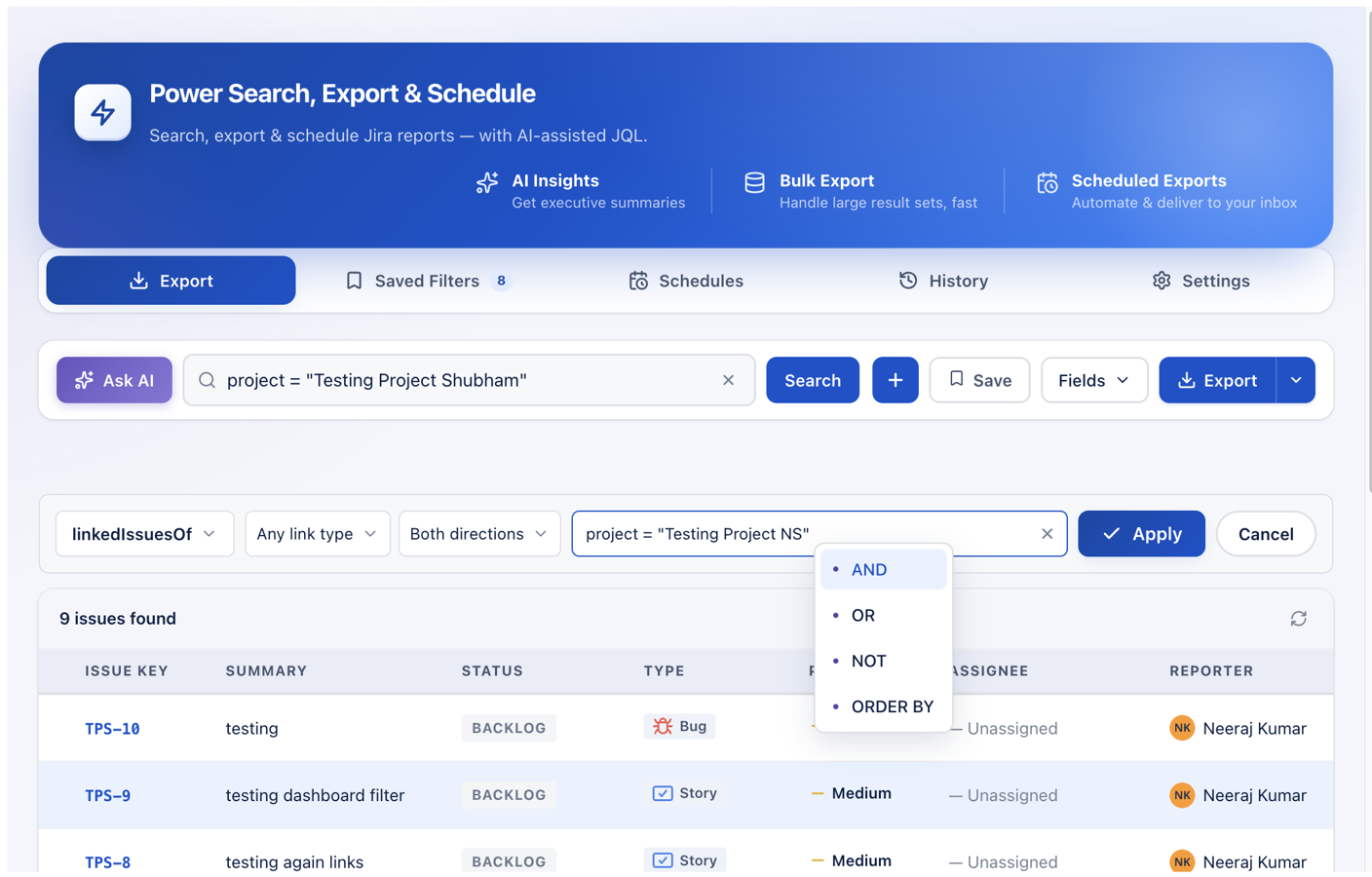The image size is (1372, 877).
Task: Click the TYPE column header
Action: pyautogui.click(x=664, y=670)
